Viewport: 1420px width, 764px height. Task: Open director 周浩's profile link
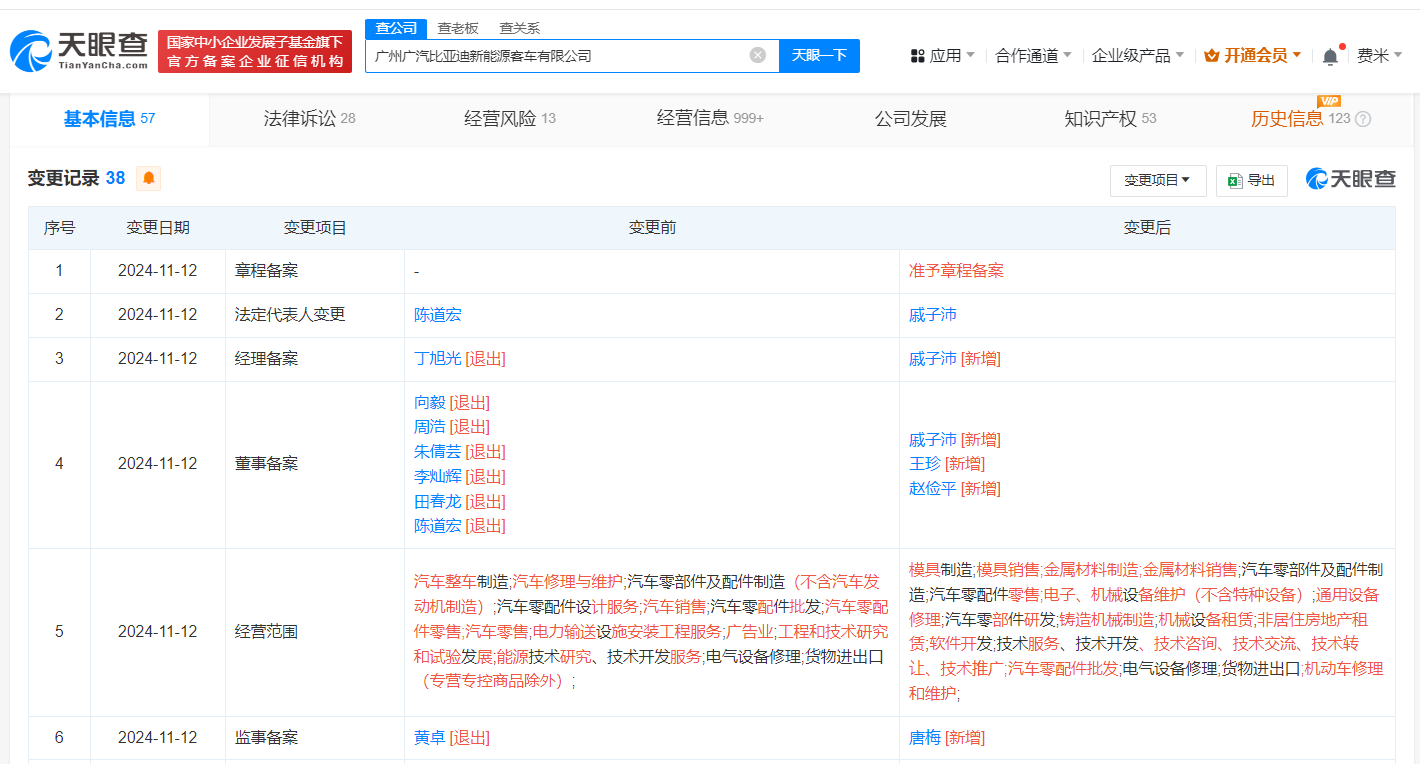click(430, 427)
